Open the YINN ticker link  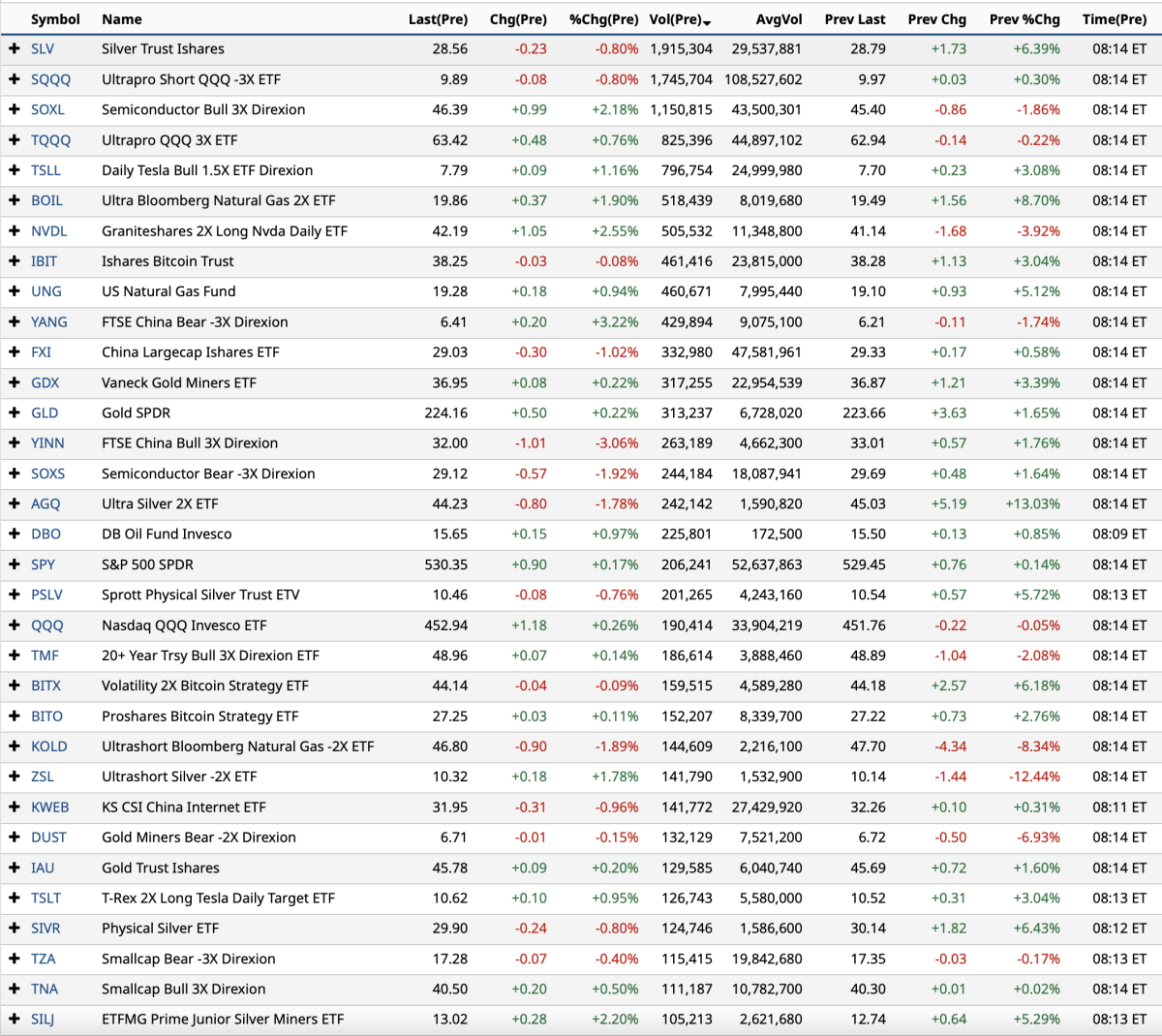coord(47,443)
